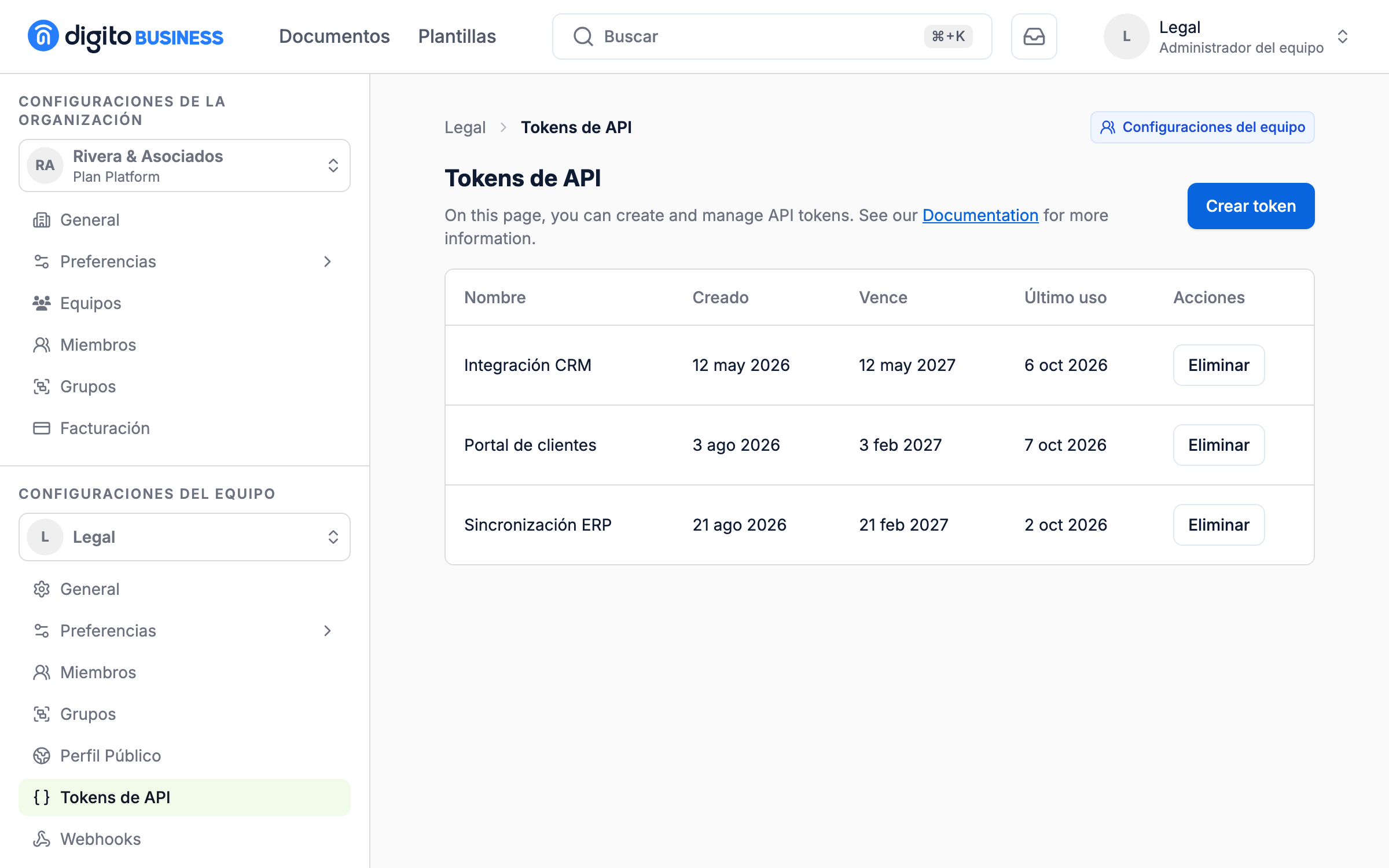Expand organization Preferencias submenu chevron
Screen dimensions: 1389x868
tap(328, 262)
